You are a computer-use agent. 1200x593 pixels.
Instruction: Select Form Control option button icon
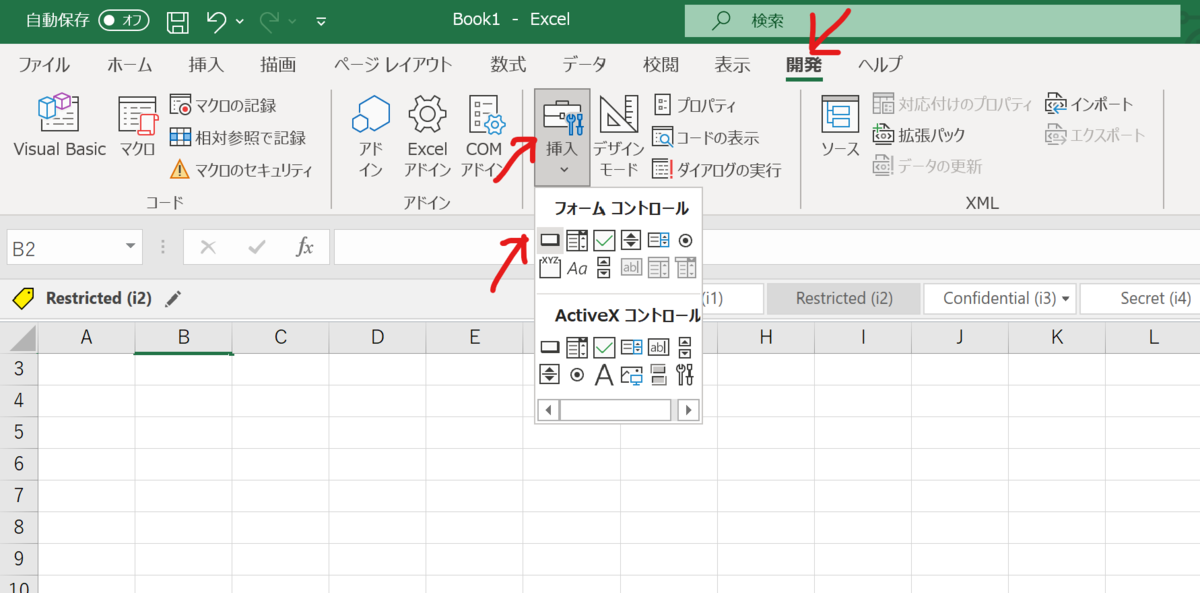685,240
